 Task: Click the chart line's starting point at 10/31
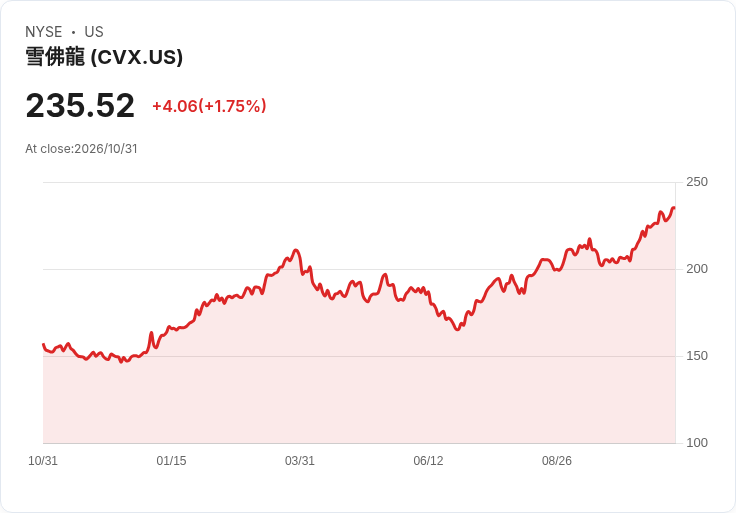[x=44, y=345]
